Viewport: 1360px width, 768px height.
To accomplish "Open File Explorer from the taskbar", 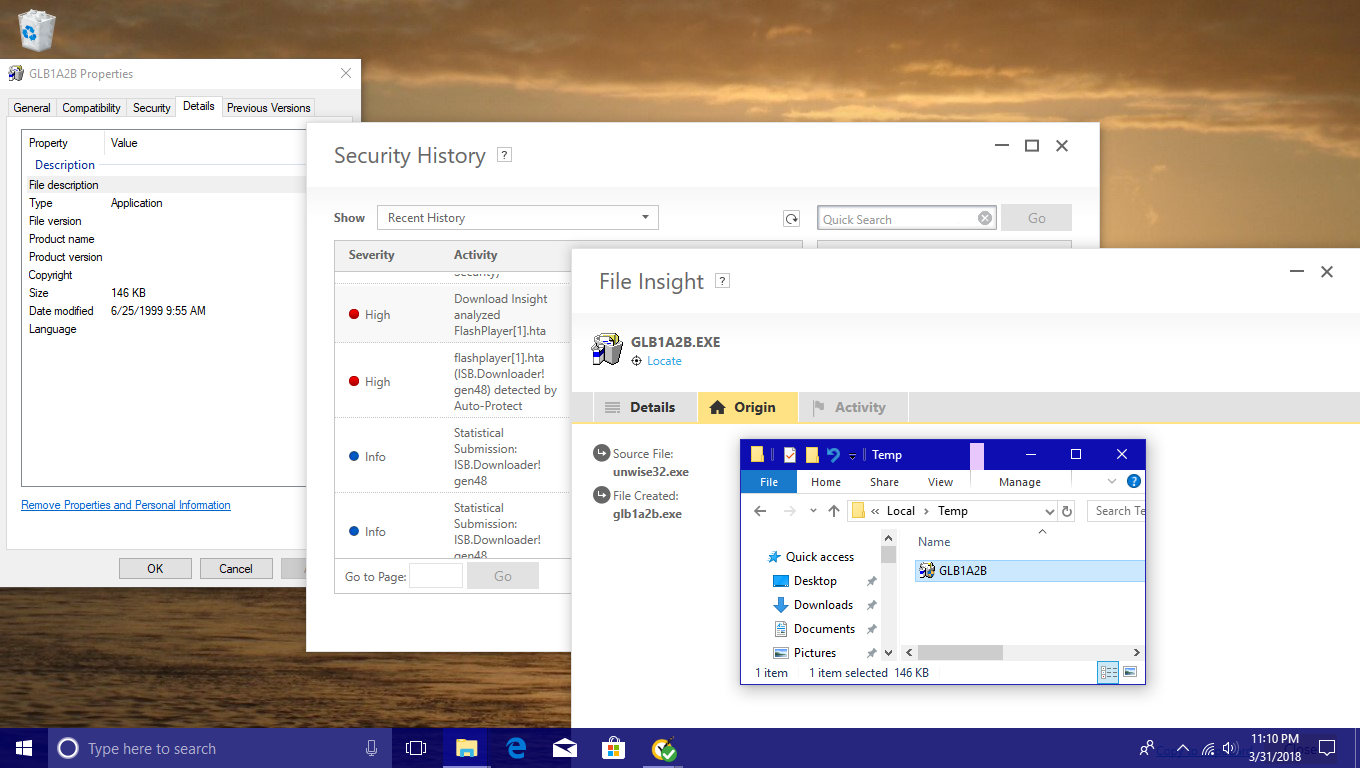I will [466, 748].
